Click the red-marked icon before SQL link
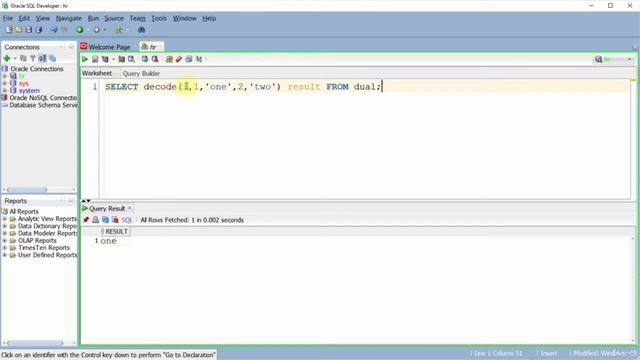Viewport: 640px width, 360px height. click(115, 220)
